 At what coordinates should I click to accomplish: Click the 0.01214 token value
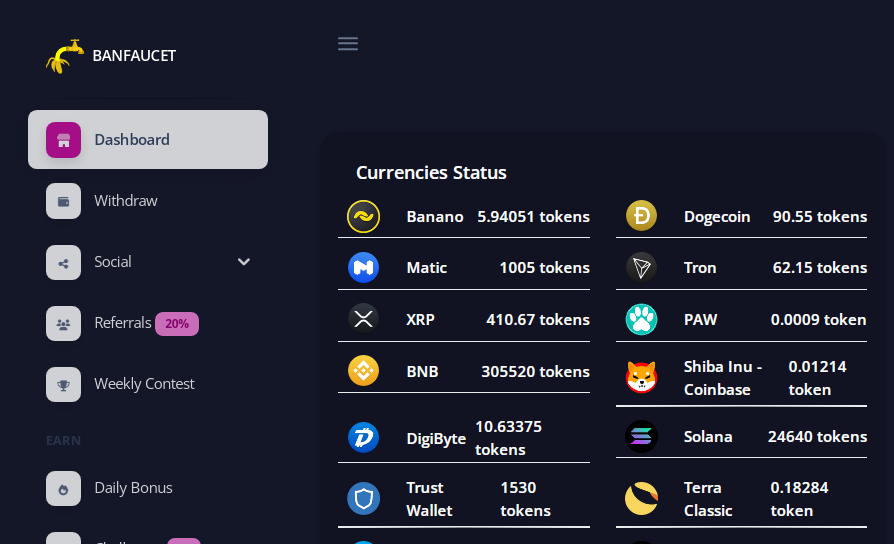click(x=818, y=378)
